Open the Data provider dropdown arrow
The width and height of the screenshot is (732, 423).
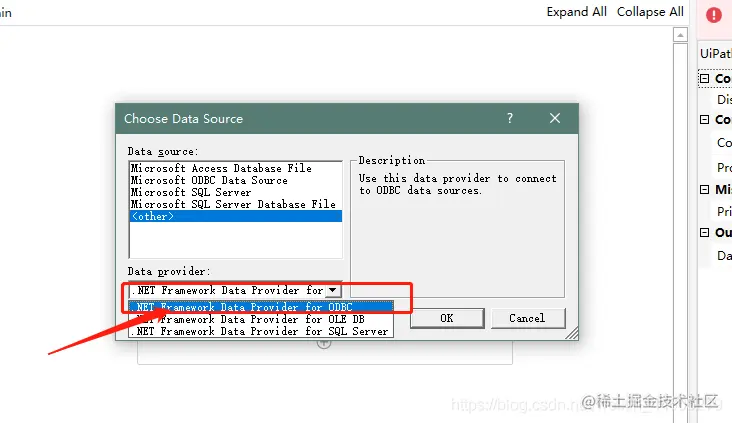click(x=332, y=290)
